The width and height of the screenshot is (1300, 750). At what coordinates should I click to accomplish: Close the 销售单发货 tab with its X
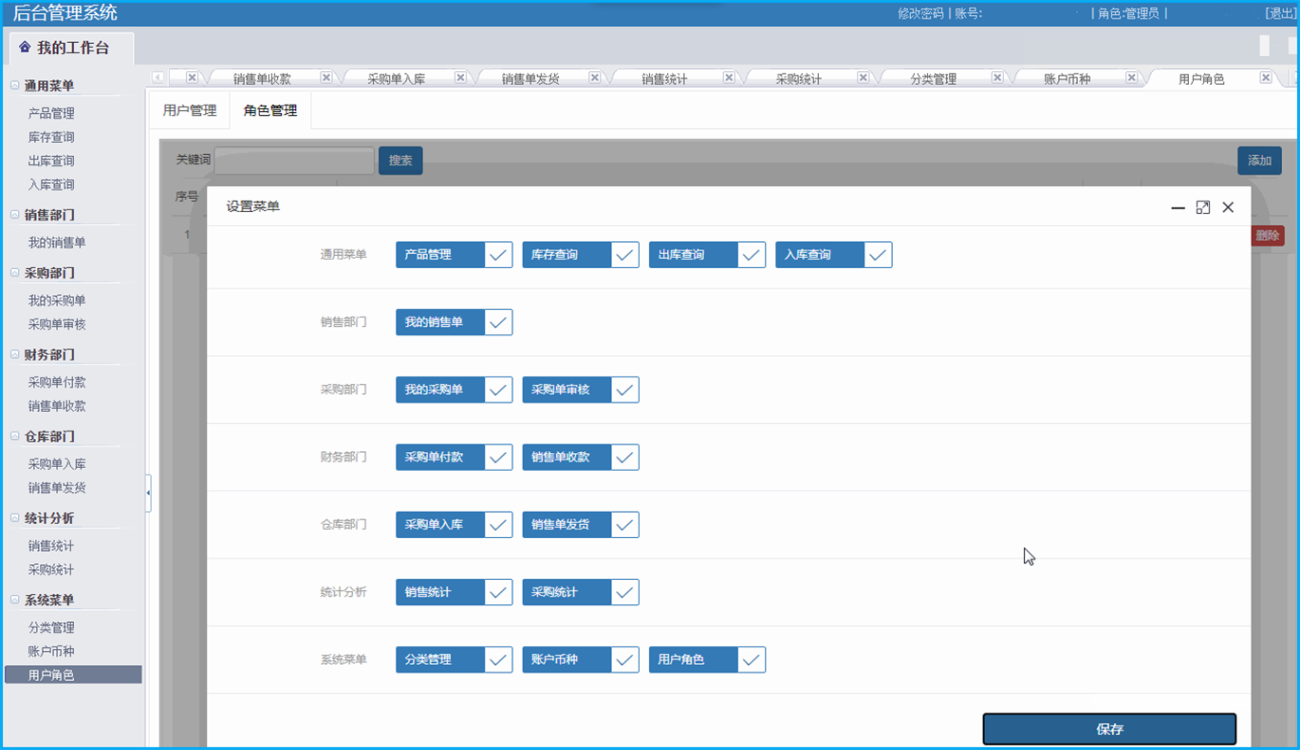594,78
